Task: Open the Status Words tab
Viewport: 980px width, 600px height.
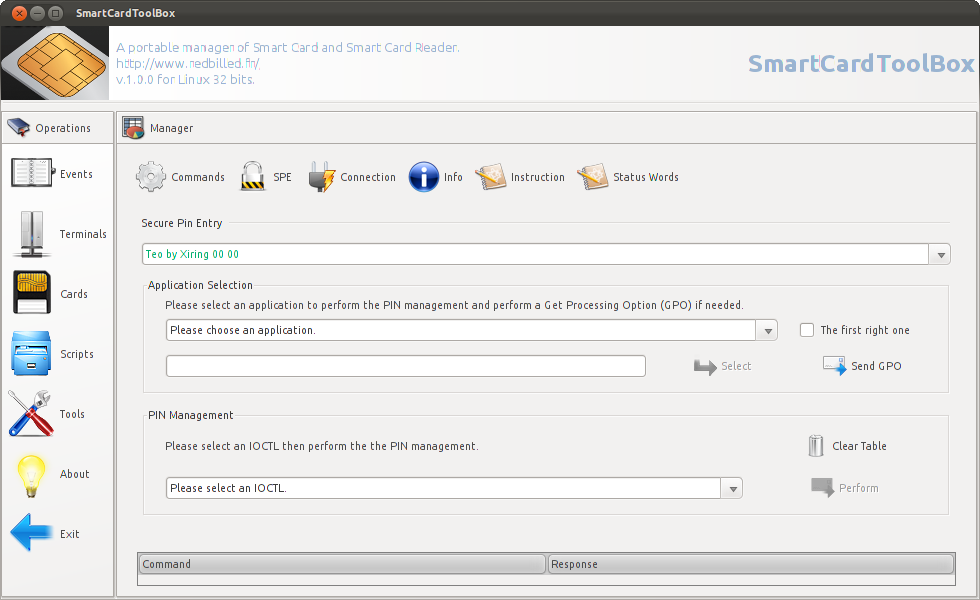Action: pyautogui.click(x=593, y=177)
